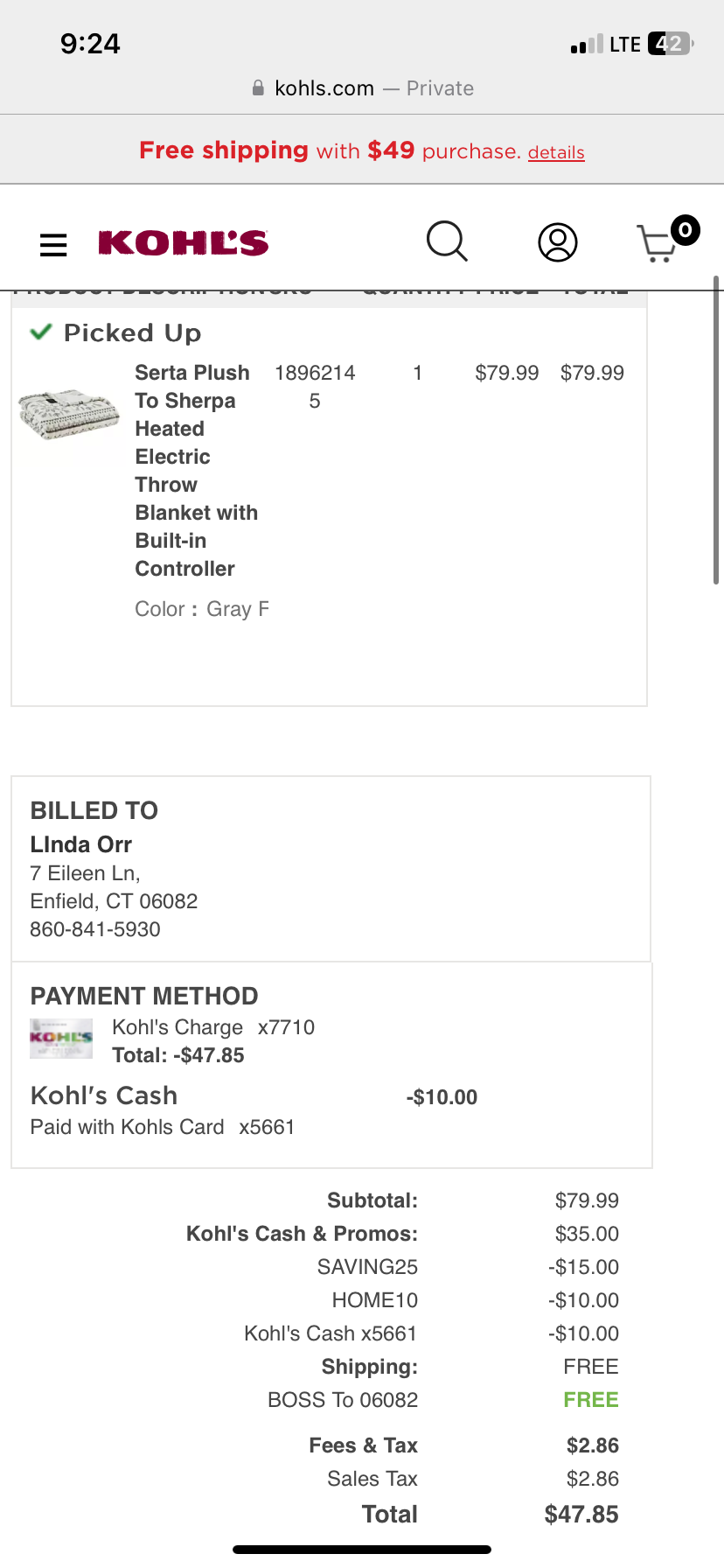Tap the 9:24 status bar clock
This screenshot has width=724, height=1568.
pyautogui.click(x=90, y=44)
